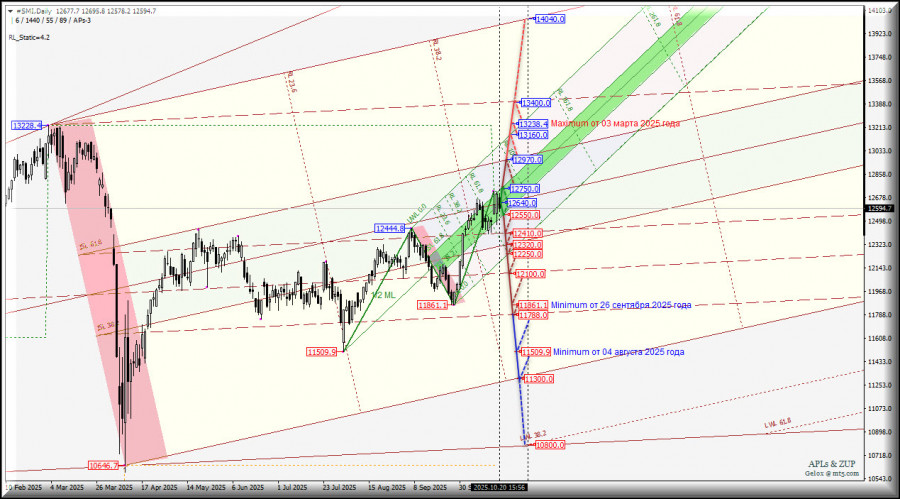Select the #SMI.Daily symbol title text
Viewport: 900px width, 499px height.
pos(34,11)
